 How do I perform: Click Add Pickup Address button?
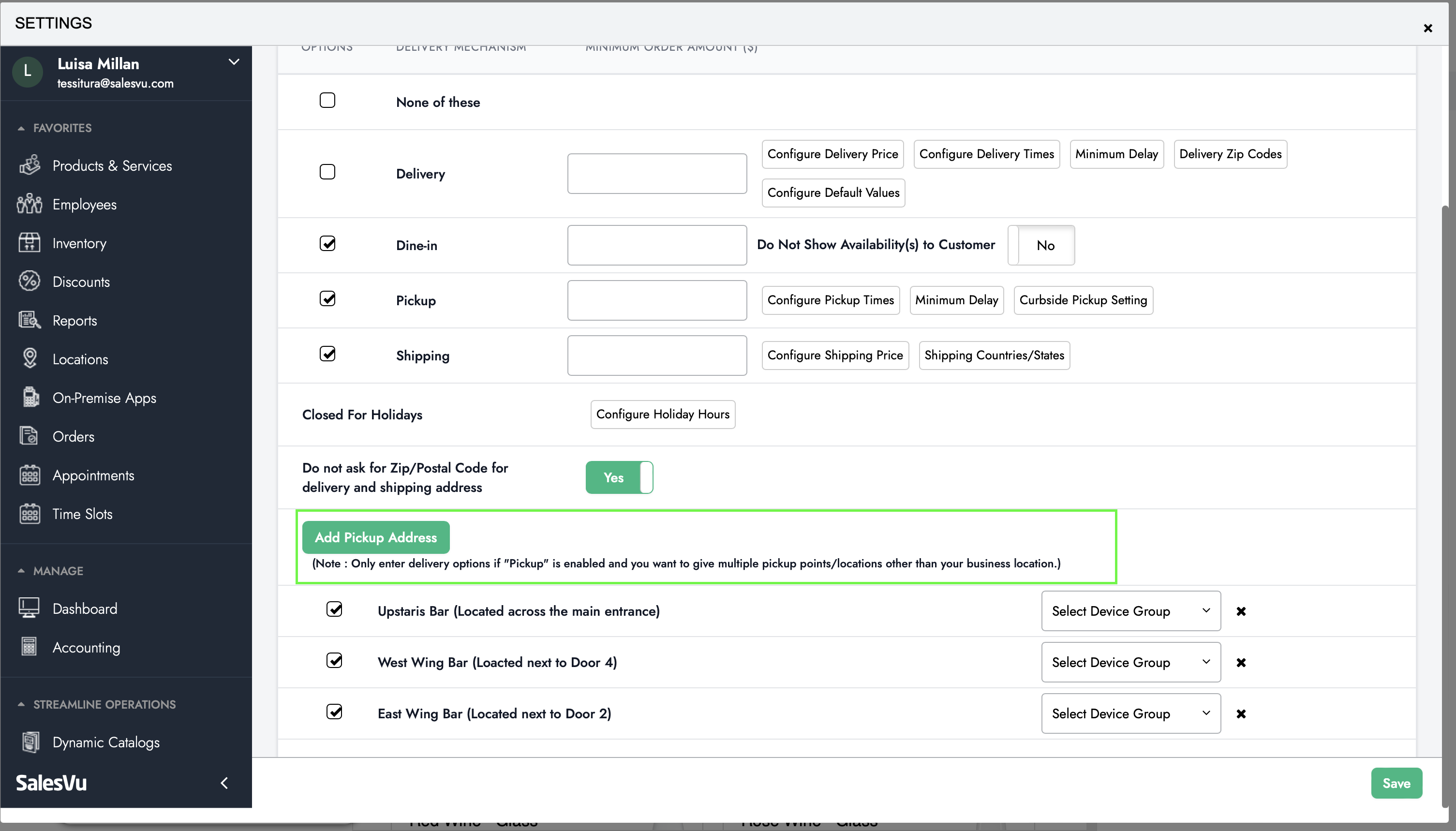pos(376,537)
